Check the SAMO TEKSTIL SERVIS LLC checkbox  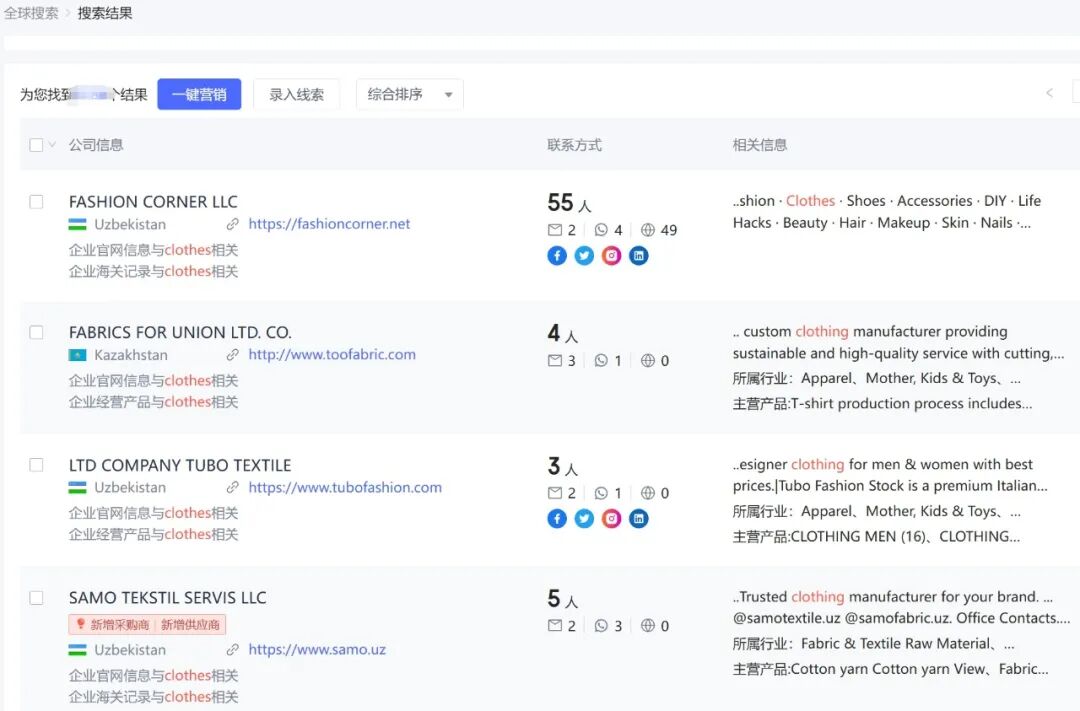(x=37, y=598)
